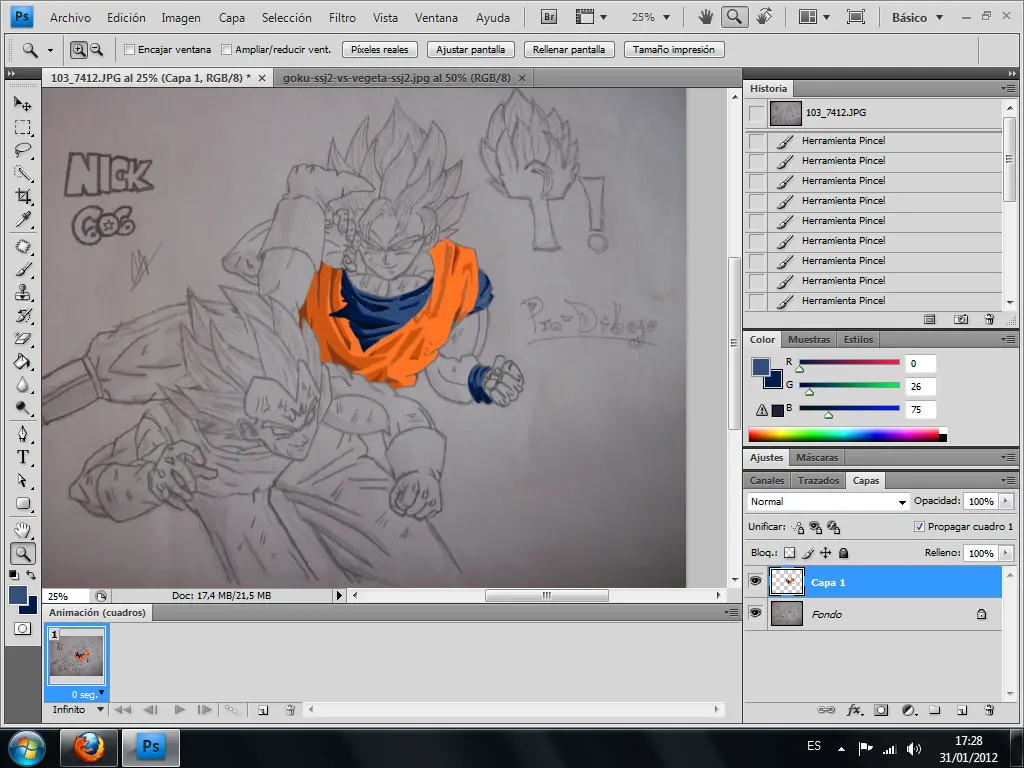Screen dimensions: 1024x768
Task: Select the Rectangular Marquee tool
Action: pos(22,127)
